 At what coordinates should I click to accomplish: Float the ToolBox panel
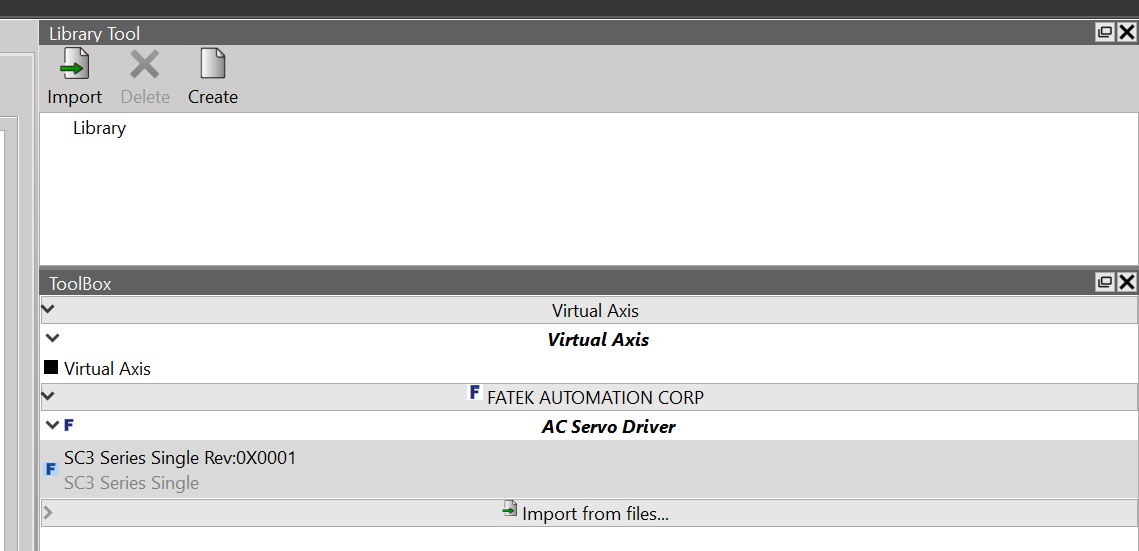tap(1105, 283)
